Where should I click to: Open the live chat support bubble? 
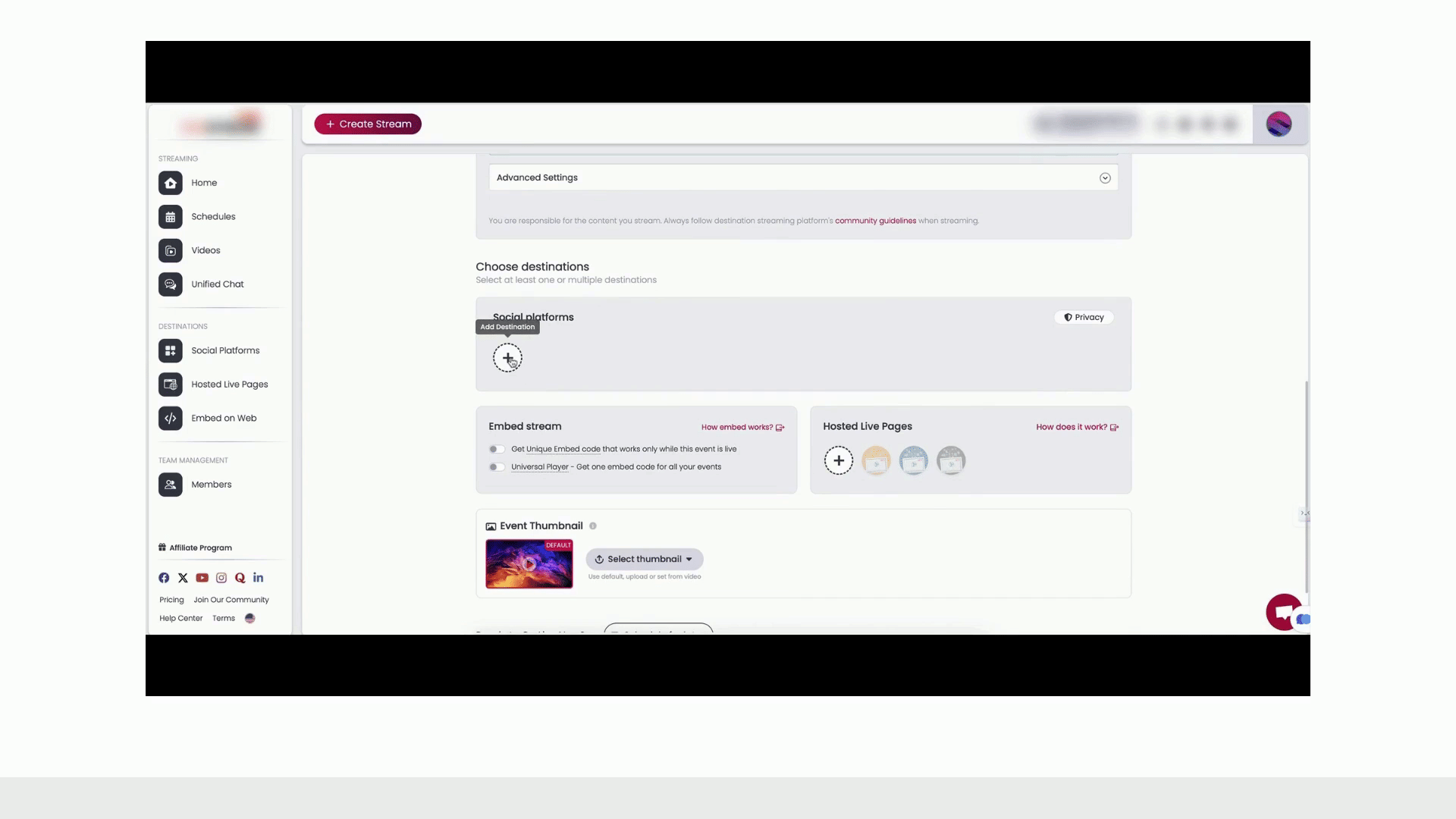[x=1283, y=612]
